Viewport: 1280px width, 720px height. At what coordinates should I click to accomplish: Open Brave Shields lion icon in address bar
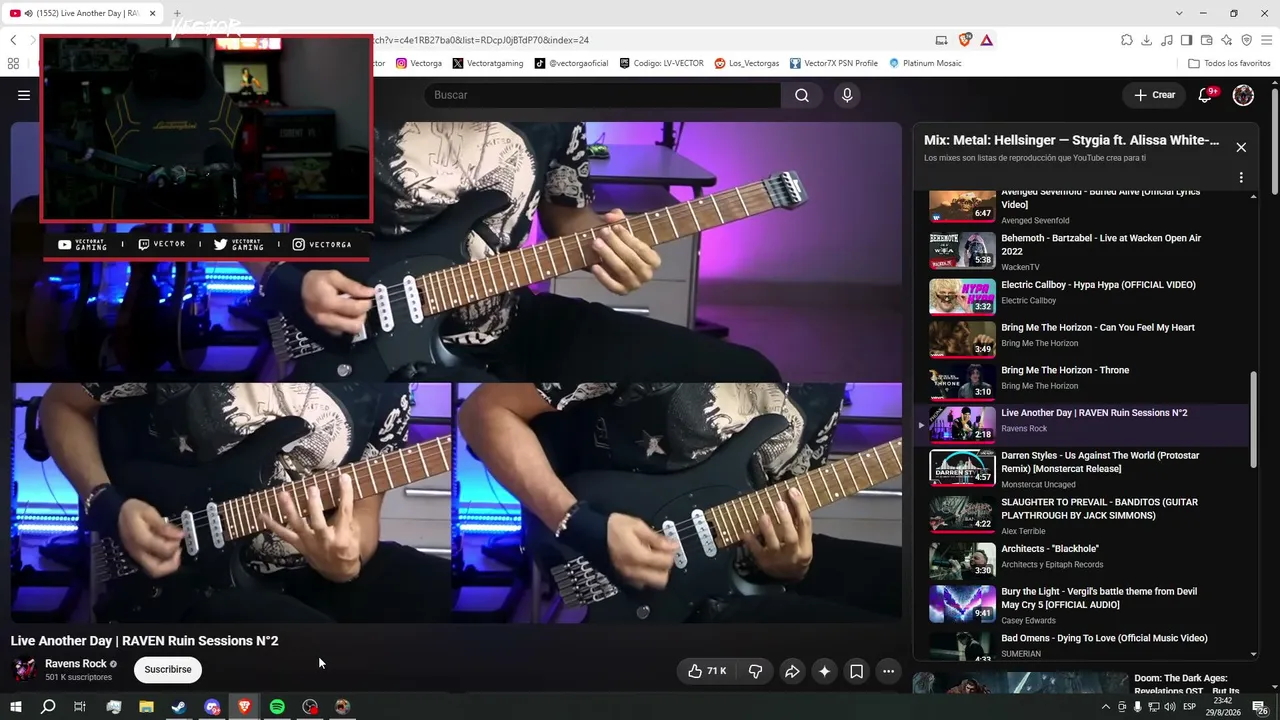[x=965, y=40]
